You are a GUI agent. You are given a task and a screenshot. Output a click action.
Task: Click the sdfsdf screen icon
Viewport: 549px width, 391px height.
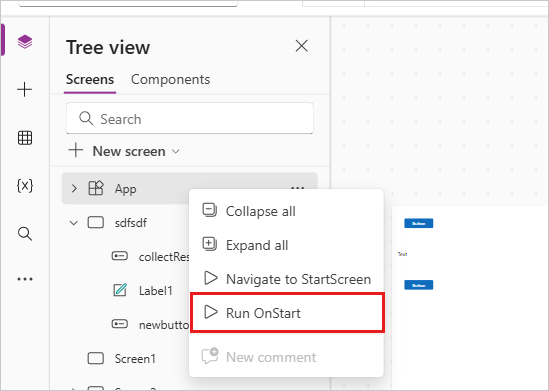click(96, 223)
